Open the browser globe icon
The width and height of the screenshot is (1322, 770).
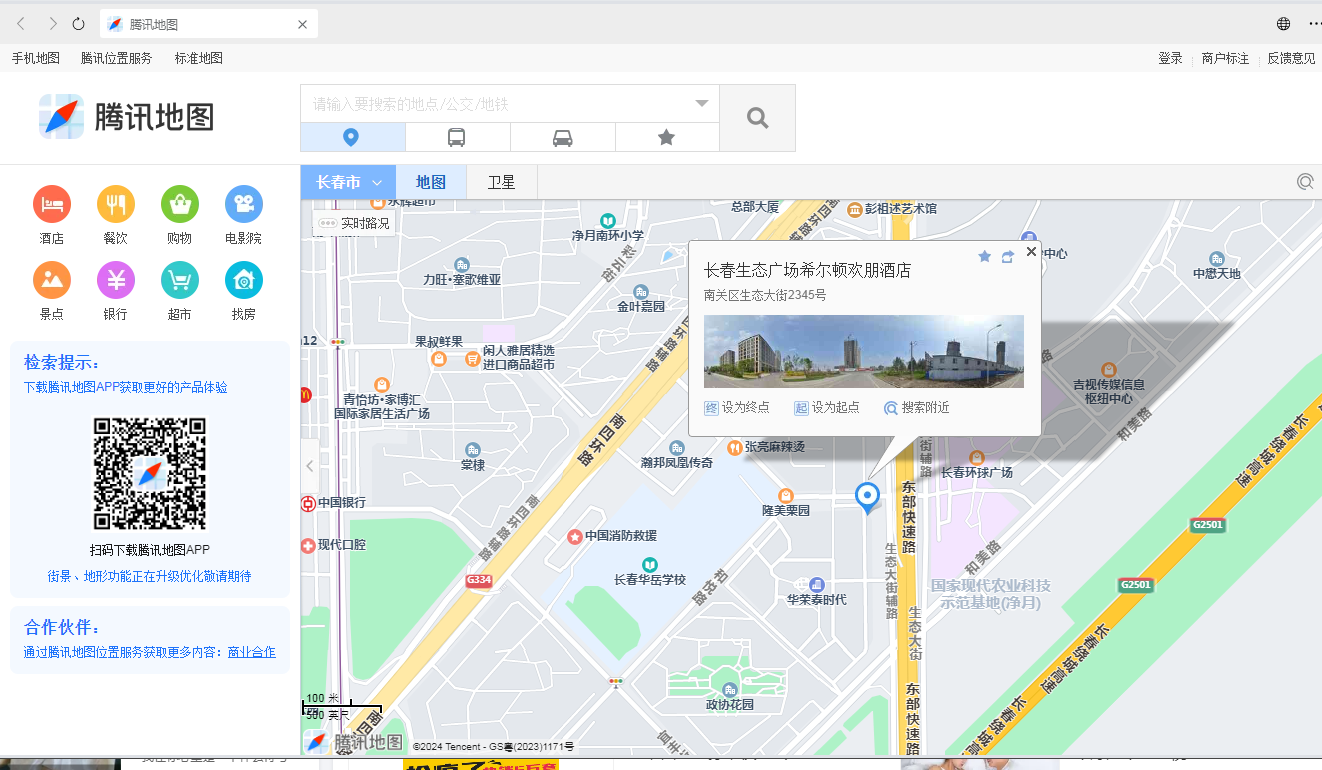click(1283, 24)
